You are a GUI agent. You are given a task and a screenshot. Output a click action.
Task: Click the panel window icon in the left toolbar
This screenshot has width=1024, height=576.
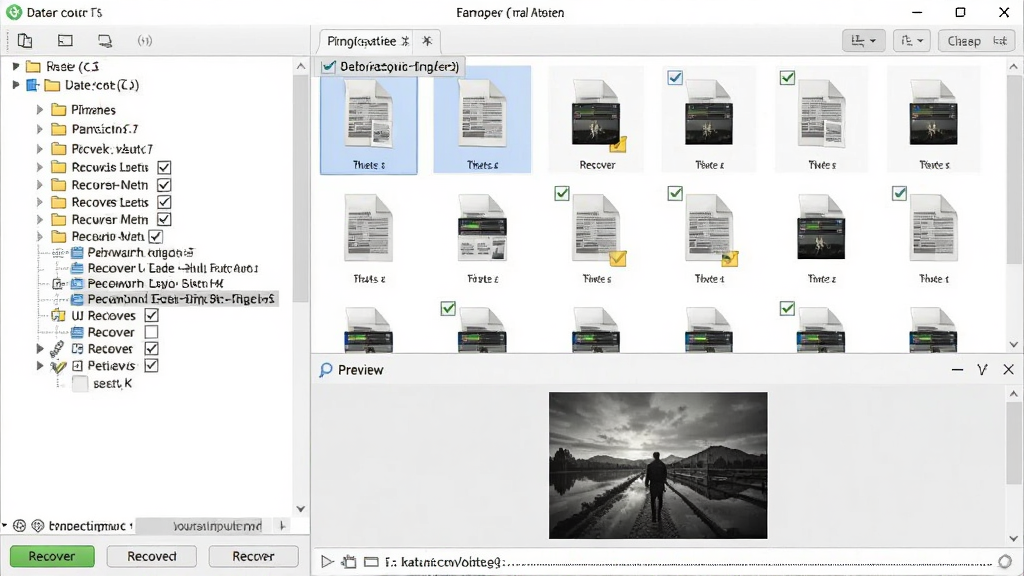(x=65, y=40)
